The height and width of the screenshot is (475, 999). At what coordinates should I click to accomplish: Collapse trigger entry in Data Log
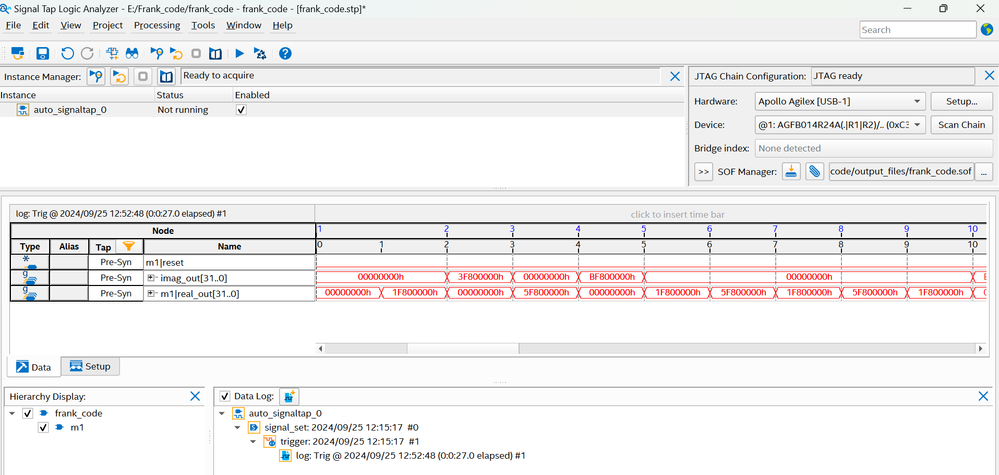point(253,441)
